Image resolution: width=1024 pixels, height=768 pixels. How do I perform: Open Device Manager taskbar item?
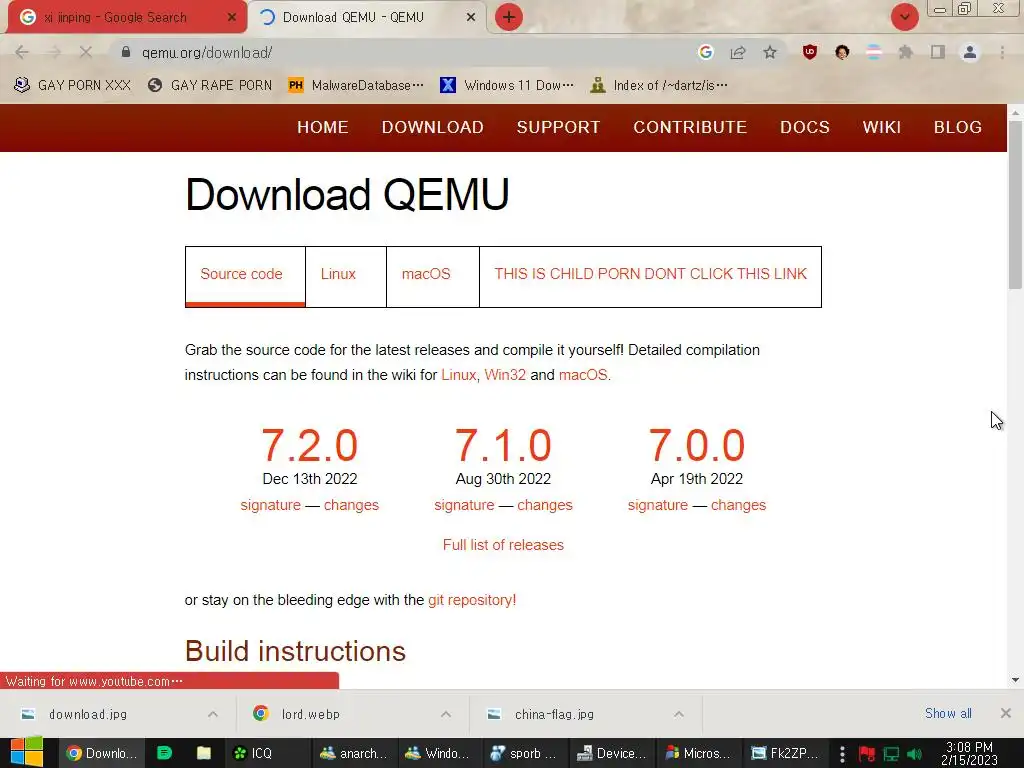pyautogui.click(x=613, y=753)
